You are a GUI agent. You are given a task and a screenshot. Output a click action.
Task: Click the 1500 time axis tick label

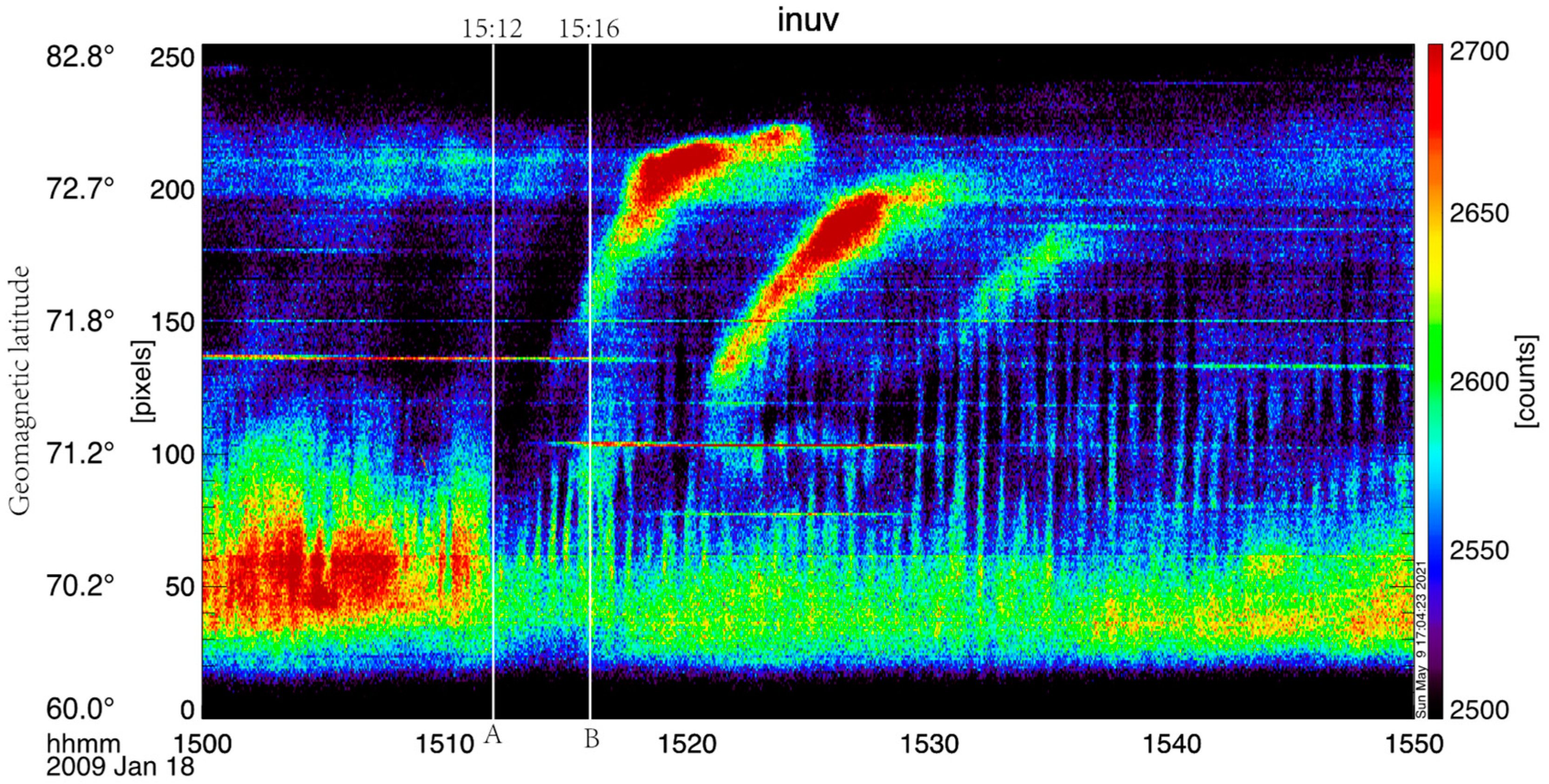(x=202, y=744)
